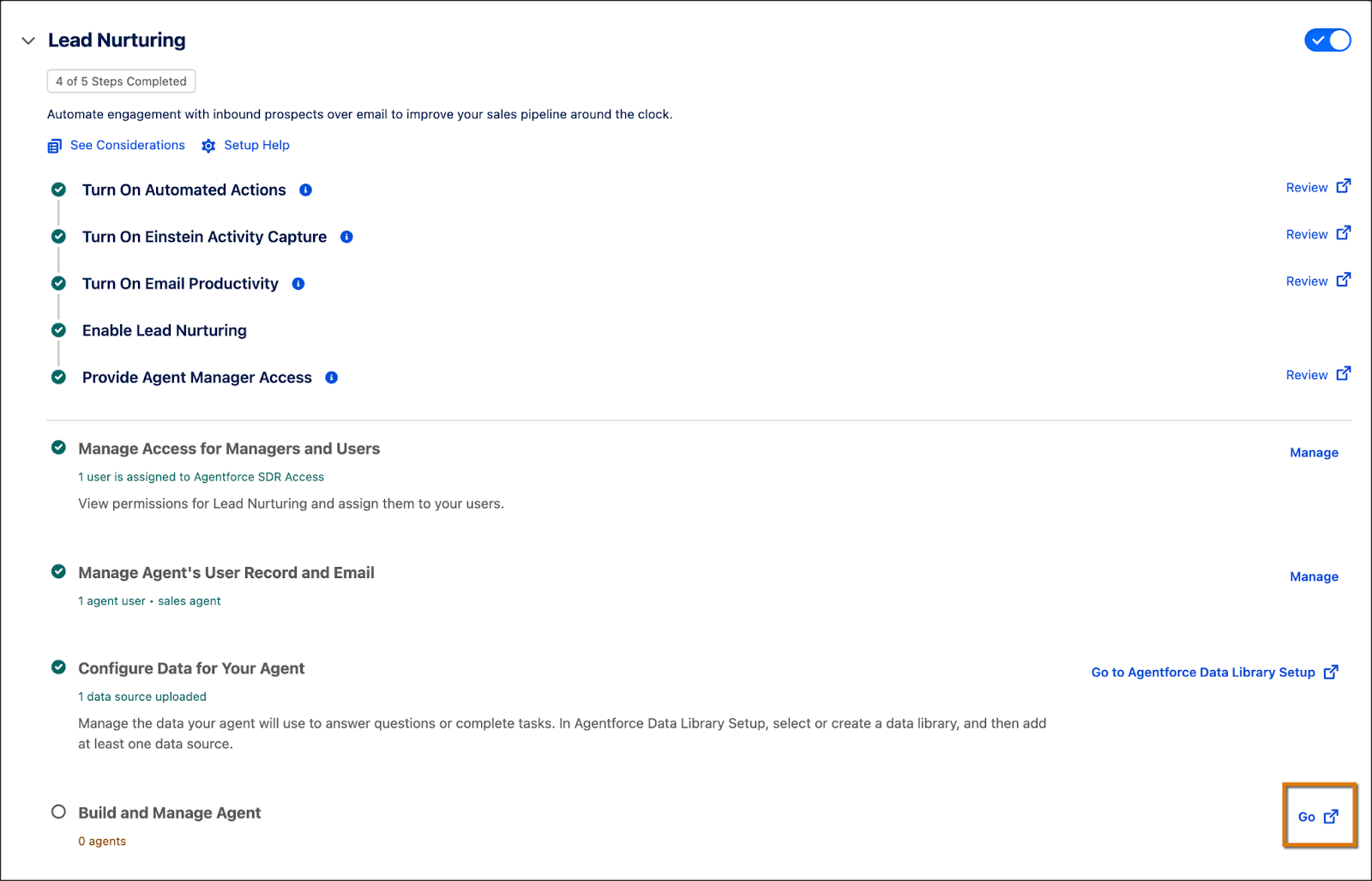The image size is (1372, 881).
Task: Click empty circle beside Build and Manage Agent
Action: (x=58, y=810)
